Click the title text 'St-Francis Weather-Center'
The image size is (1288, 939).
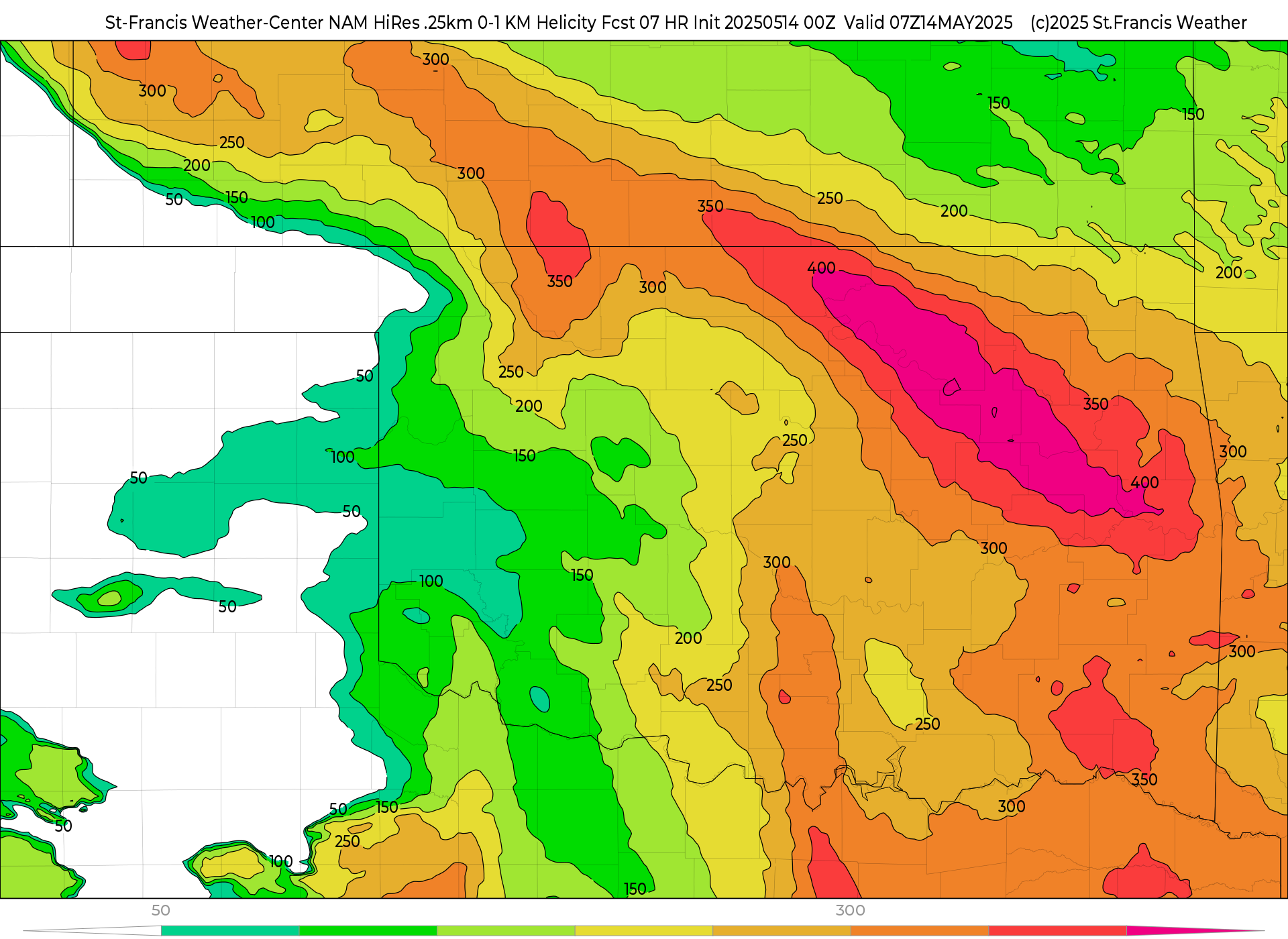215,23
